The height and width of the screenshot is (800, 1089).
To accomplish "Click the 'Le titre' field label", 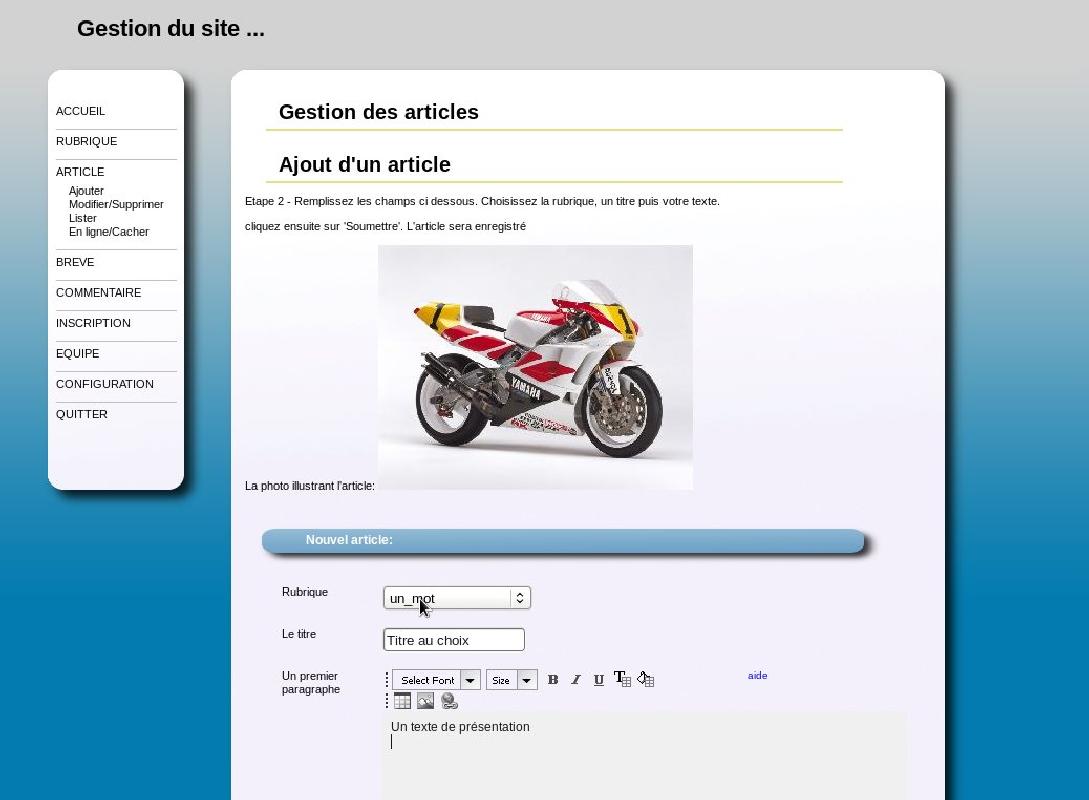I will pos(299,634).
